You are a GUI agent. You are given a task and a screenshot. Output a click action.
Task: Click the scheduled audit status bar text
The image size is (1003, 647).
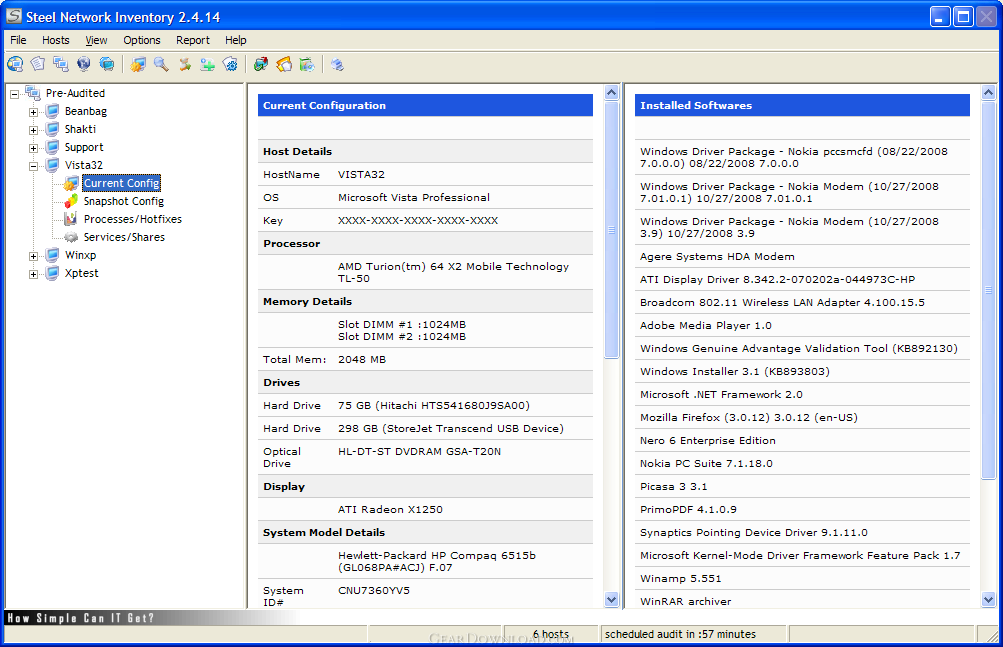pyautogui.click(x=680, y=634)
